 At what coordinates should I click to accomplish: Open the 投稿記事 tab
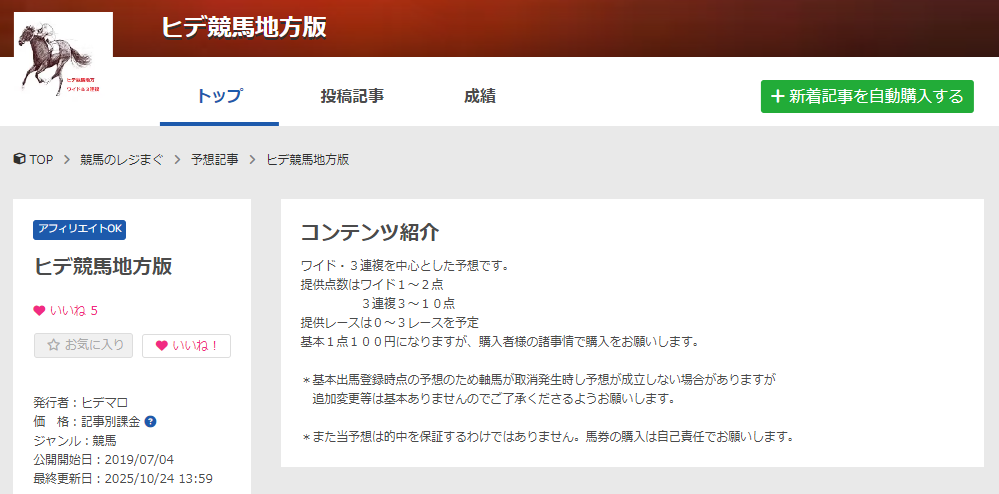[352, 97]
